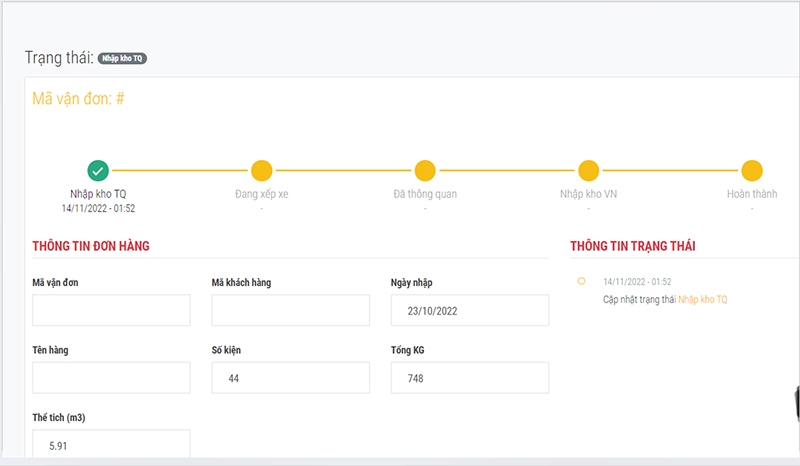This screenshot has height=466, width=800.
Task: Focus the Mã vận đơn input field
Action: pos(111,310)
